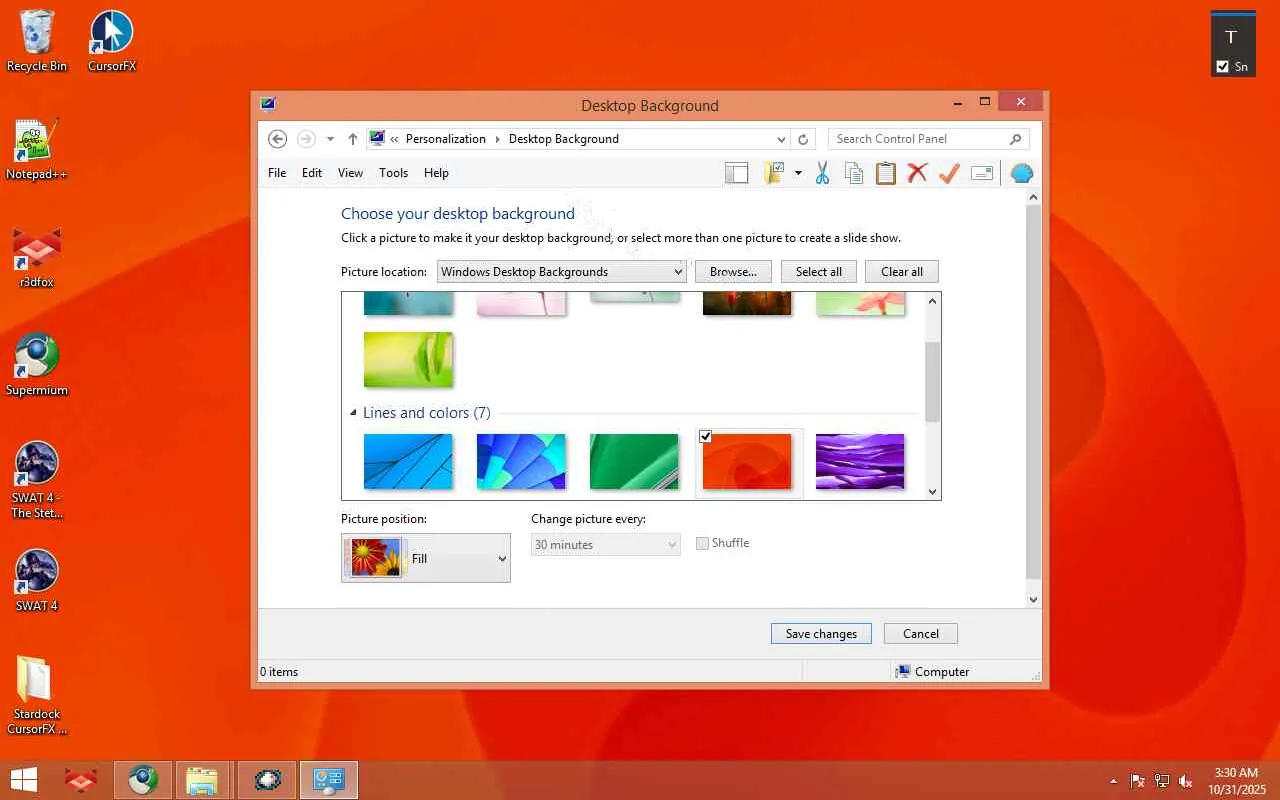
Task: Choose the purple waves wallpaper thumbnail
Action: pyautogui.click(x=860, y=462)
